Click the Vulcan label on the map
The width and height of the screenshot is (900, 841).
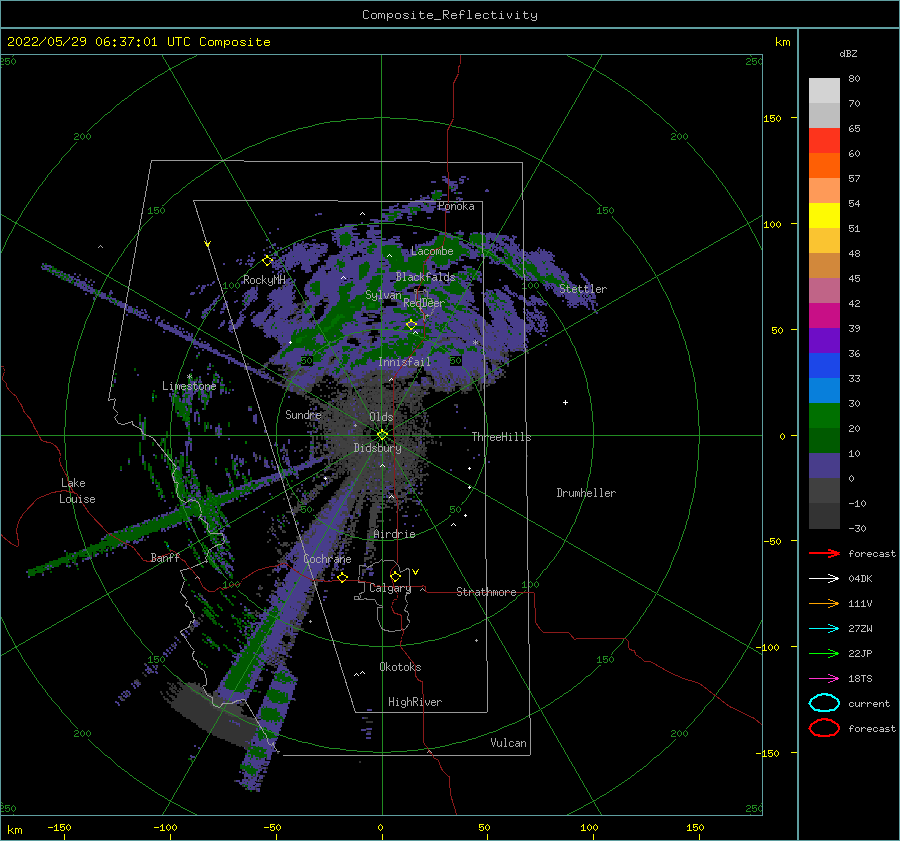508,743
